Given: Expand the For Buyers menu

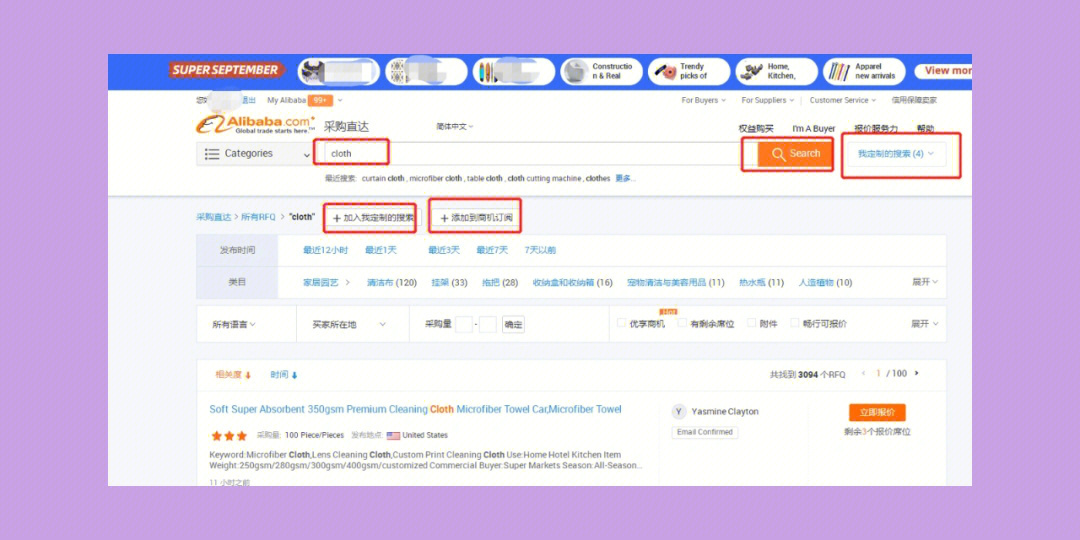Looking at the screenshot, I should click(x=703, y=101).
